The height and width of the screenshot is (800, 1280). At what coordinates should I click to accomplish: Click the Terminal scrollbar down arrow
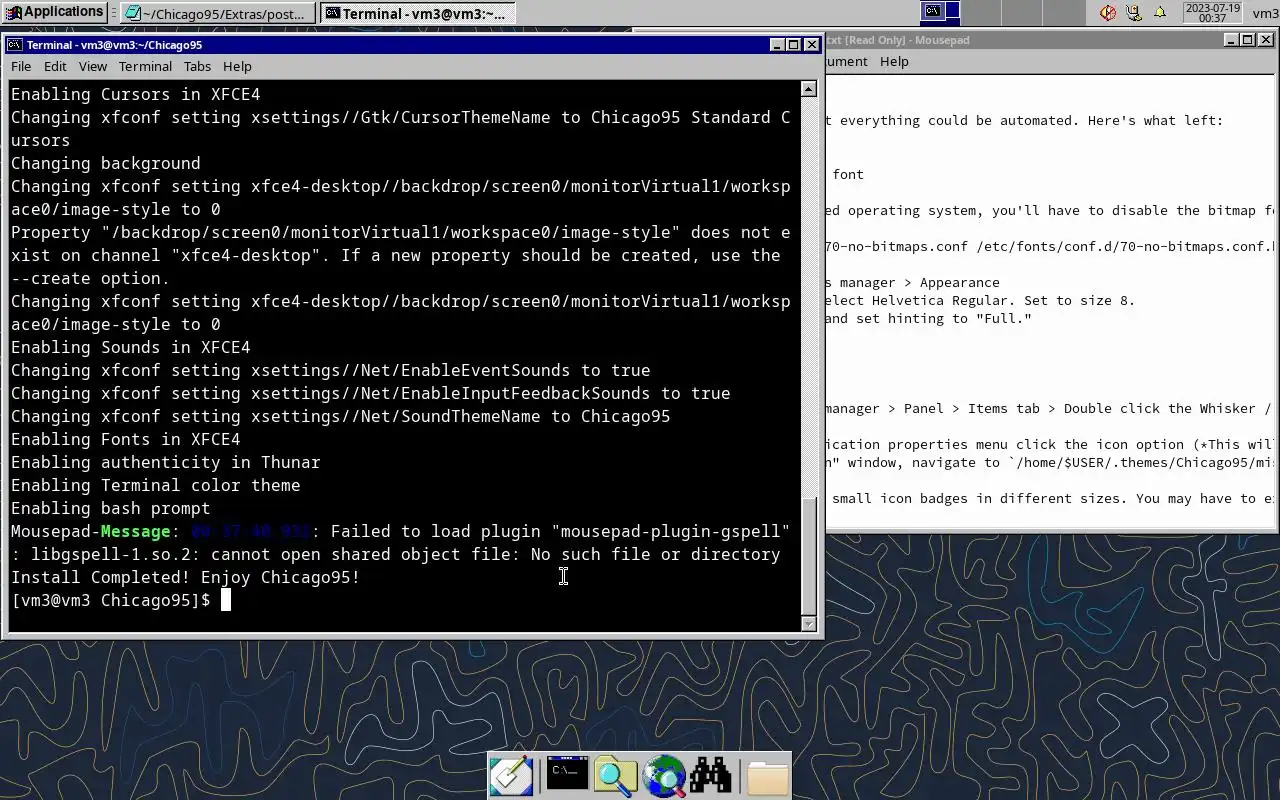pos(809,623)
